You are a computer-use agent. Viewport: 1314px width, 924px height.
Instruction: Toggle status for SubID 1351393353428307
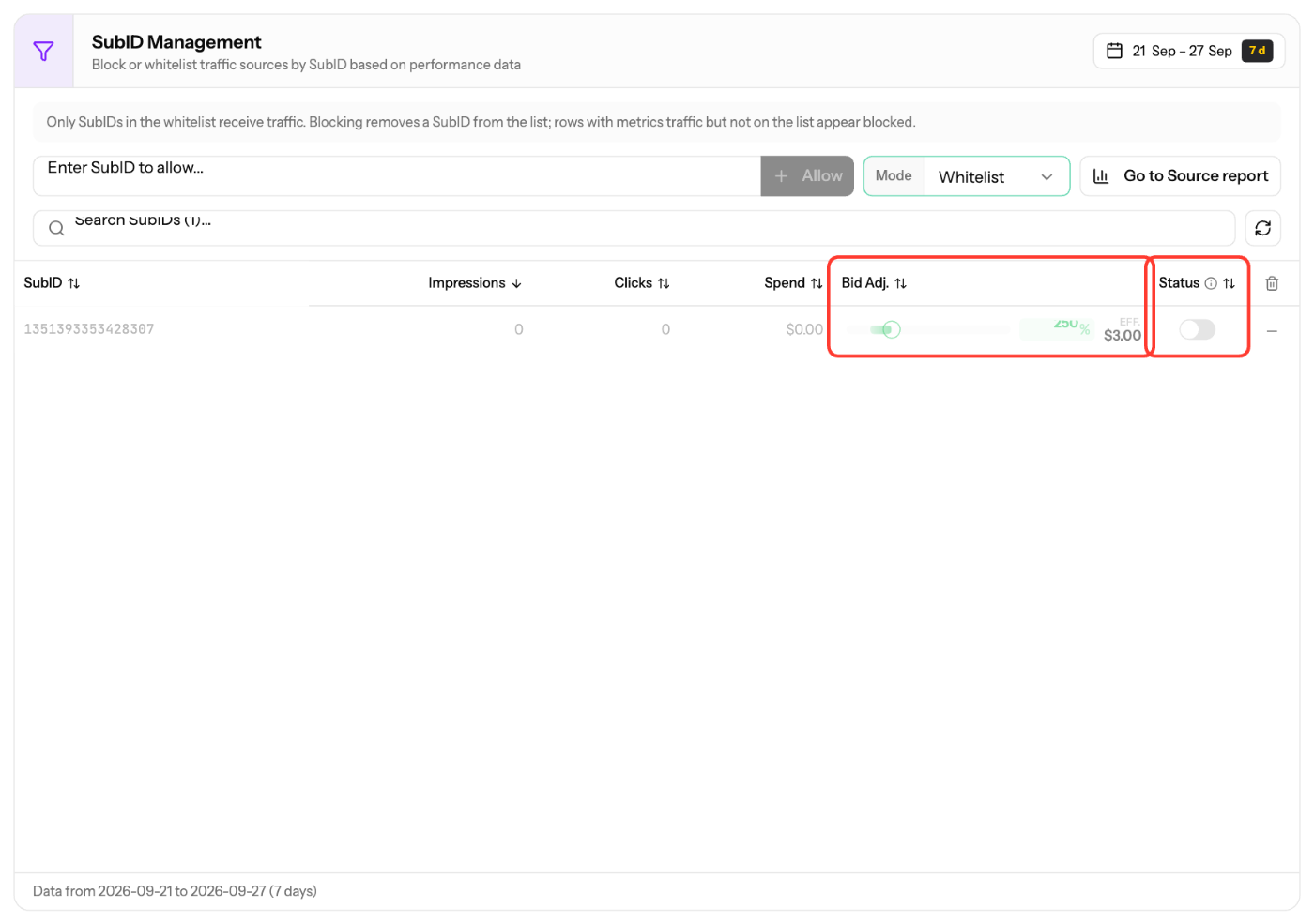pyautogui.click(x=1197, y=329)
